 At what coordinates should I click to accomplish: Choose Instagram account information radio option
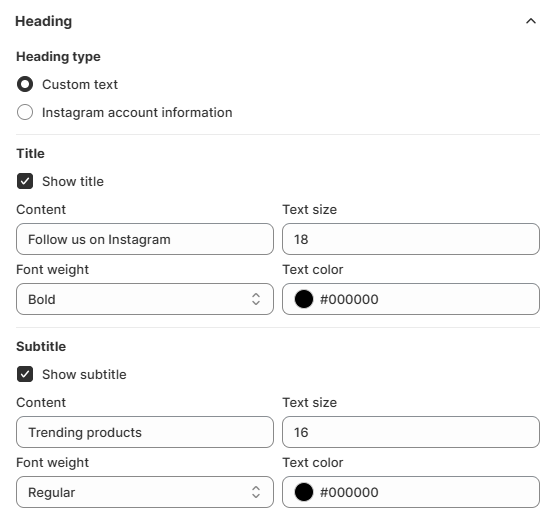click(25, 112)
